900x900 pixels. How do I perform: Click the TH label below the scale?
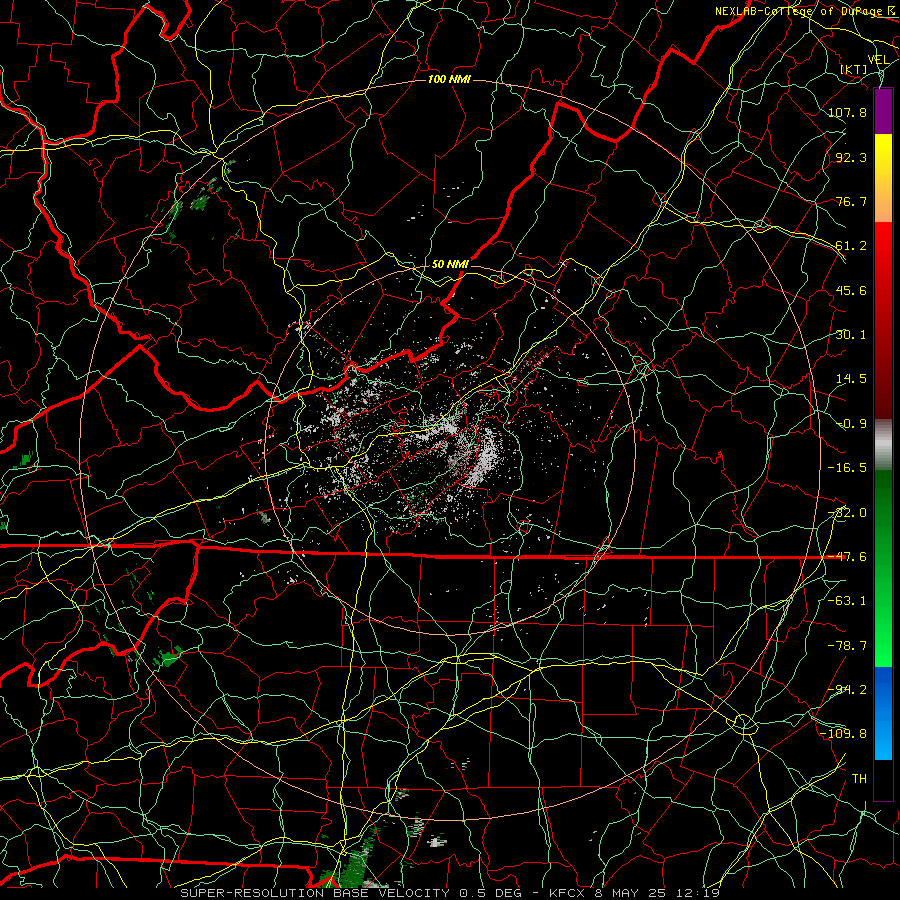click(859, 779)
